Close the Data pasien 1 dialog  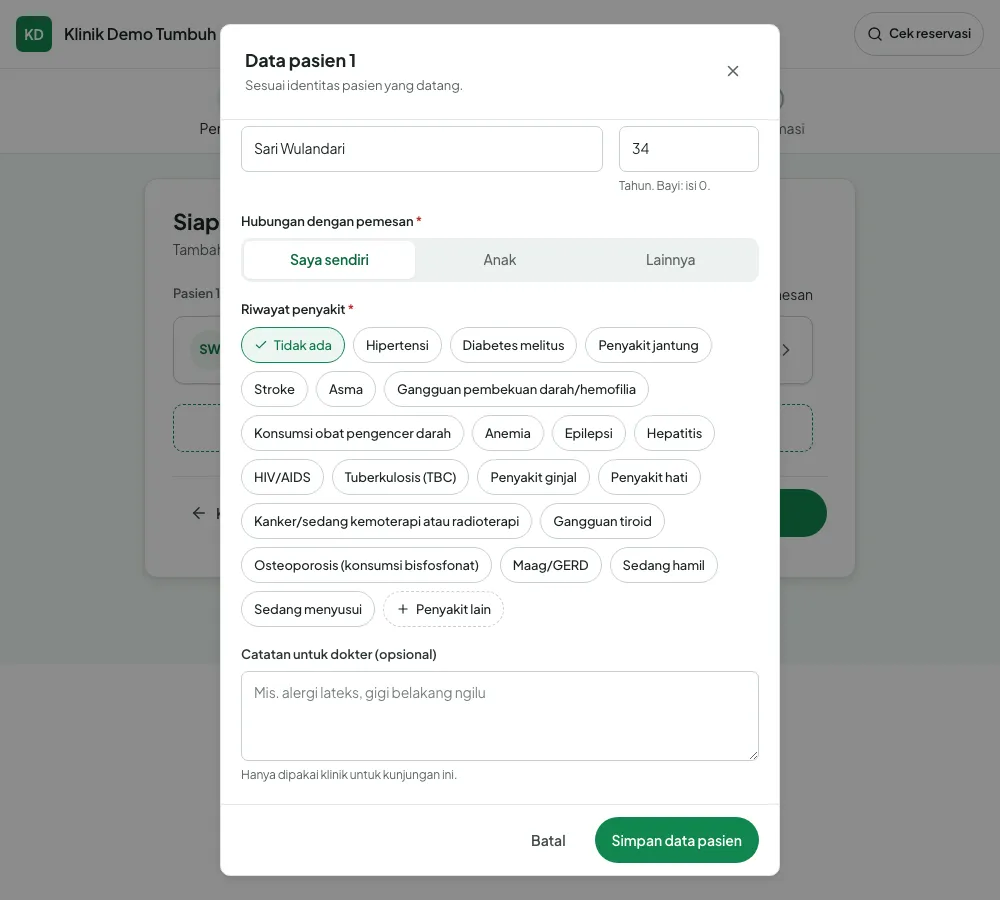733,71
